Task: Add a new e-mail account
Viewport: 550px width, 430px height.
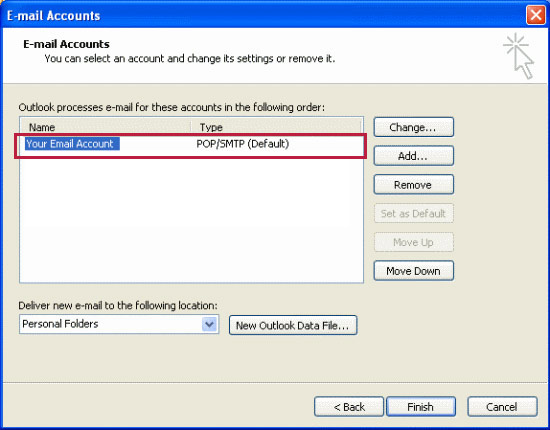Action: 414,156
